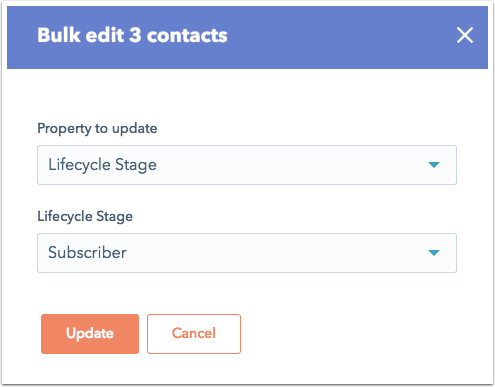Click the 'Bulk edit 3 contacts' title
The height and width of the screenshot is (387, 495).
[132, 35]
